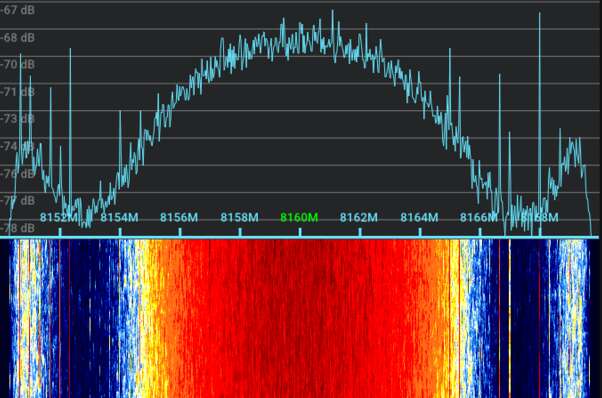Click the 8166M frequency label
This screenshot has width=602, height=398.
click(479, 218)
